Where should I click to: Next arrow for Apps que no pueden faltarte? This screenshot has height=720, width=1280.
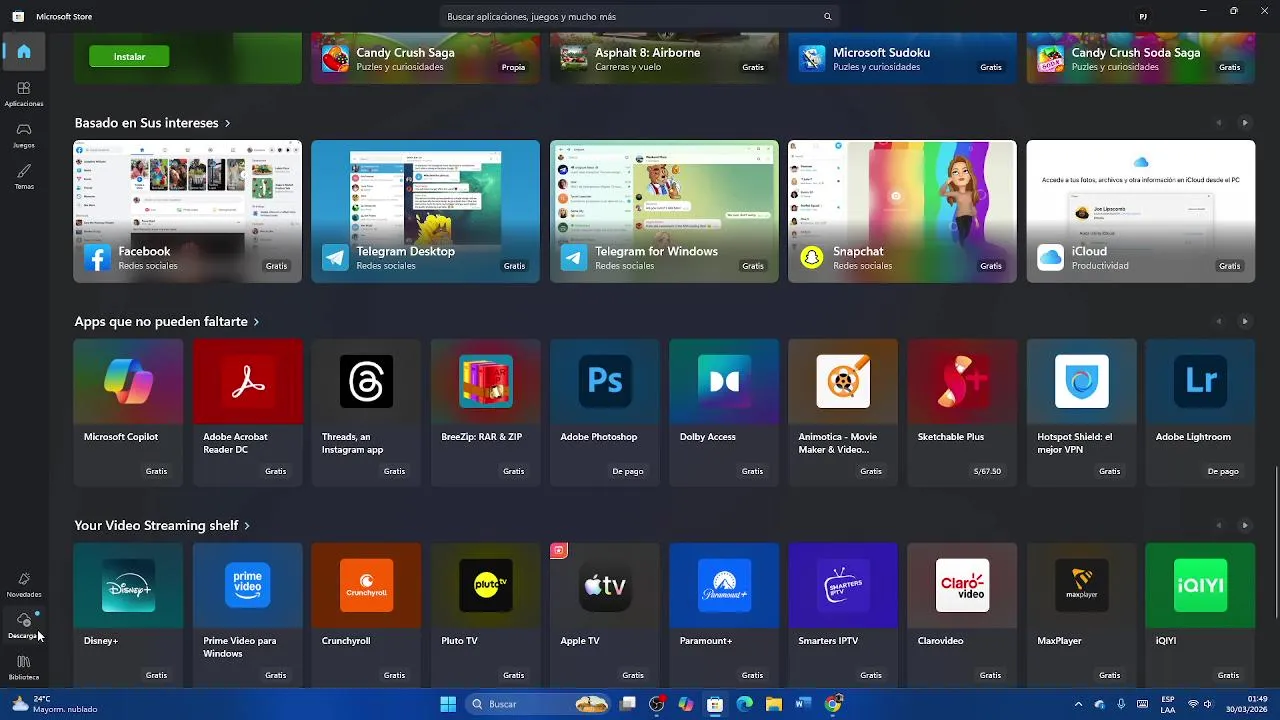(1245, 322)
